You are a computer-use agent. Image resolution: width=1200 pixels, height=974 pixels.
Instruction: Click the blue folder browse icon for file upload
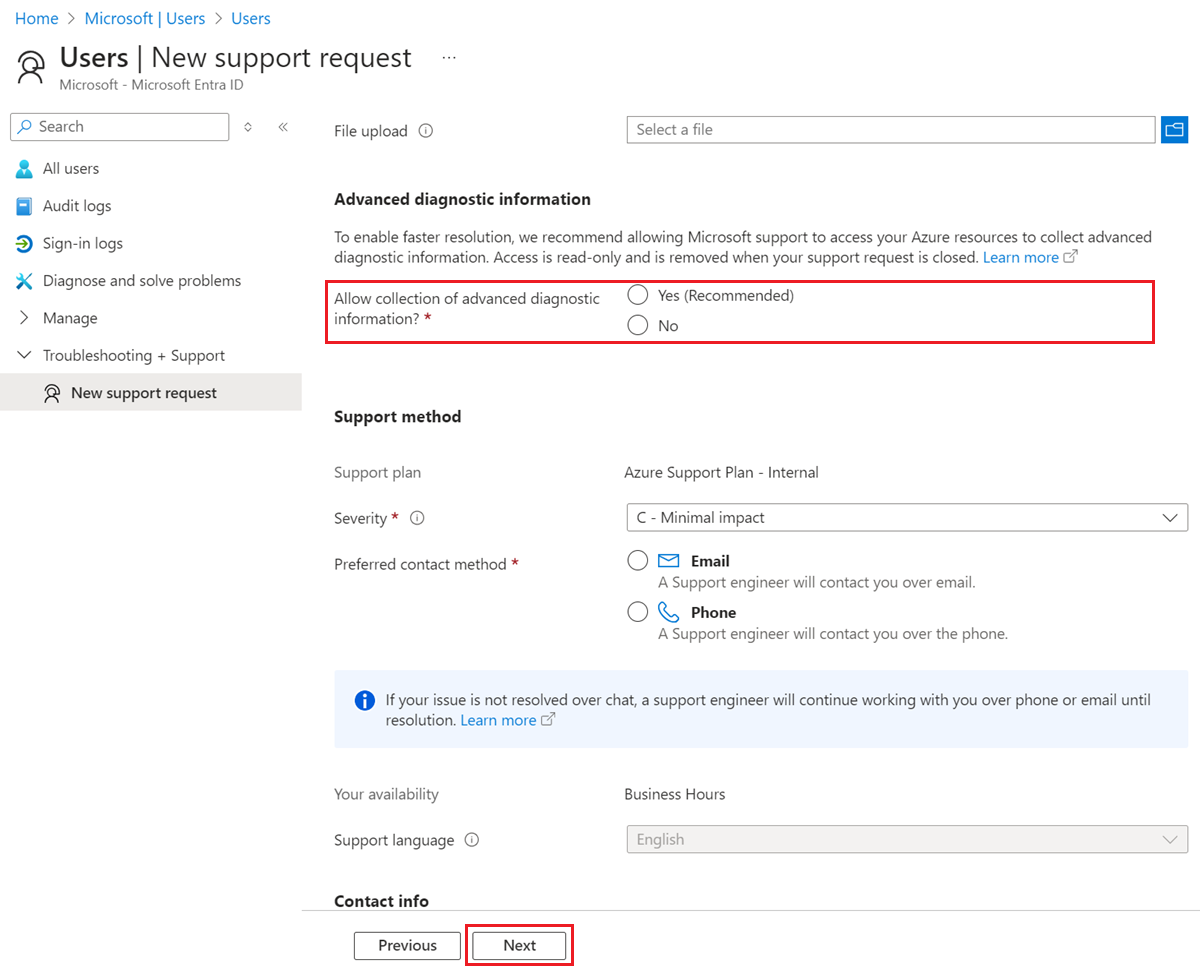[x=1175, y=129]
